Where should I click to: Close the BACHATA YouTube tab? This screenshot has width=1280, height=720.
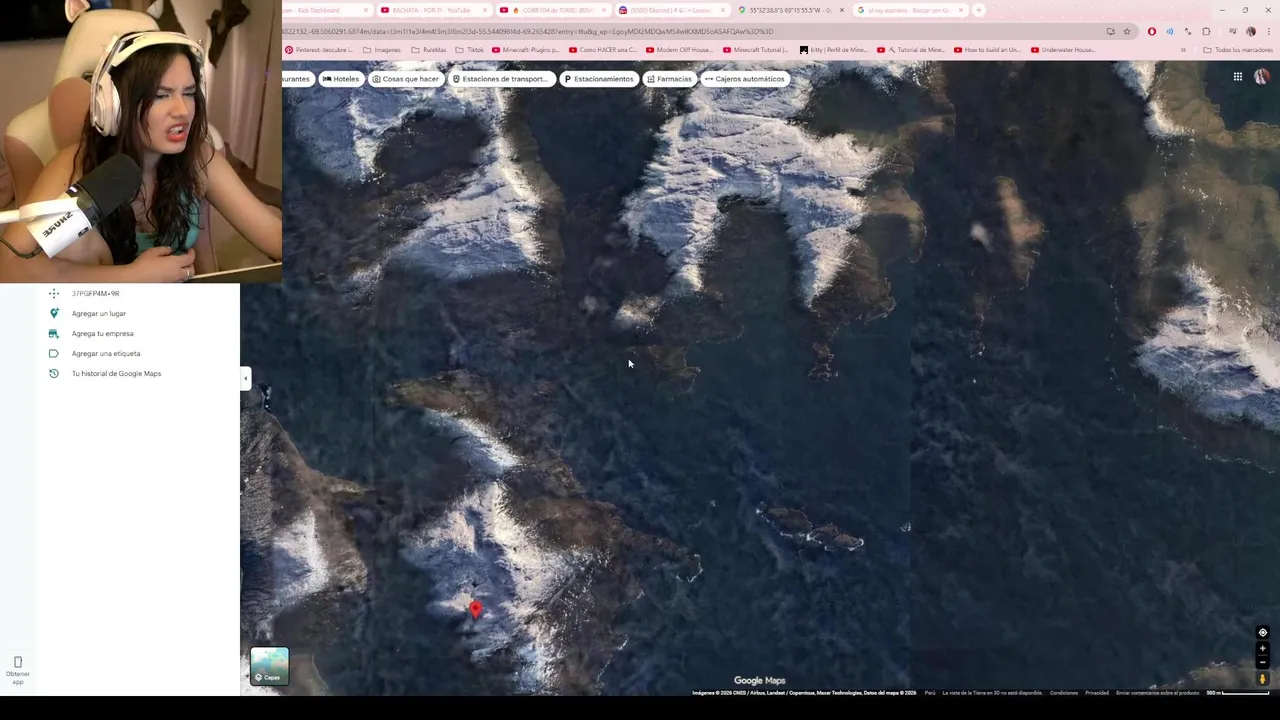[485, 10]
